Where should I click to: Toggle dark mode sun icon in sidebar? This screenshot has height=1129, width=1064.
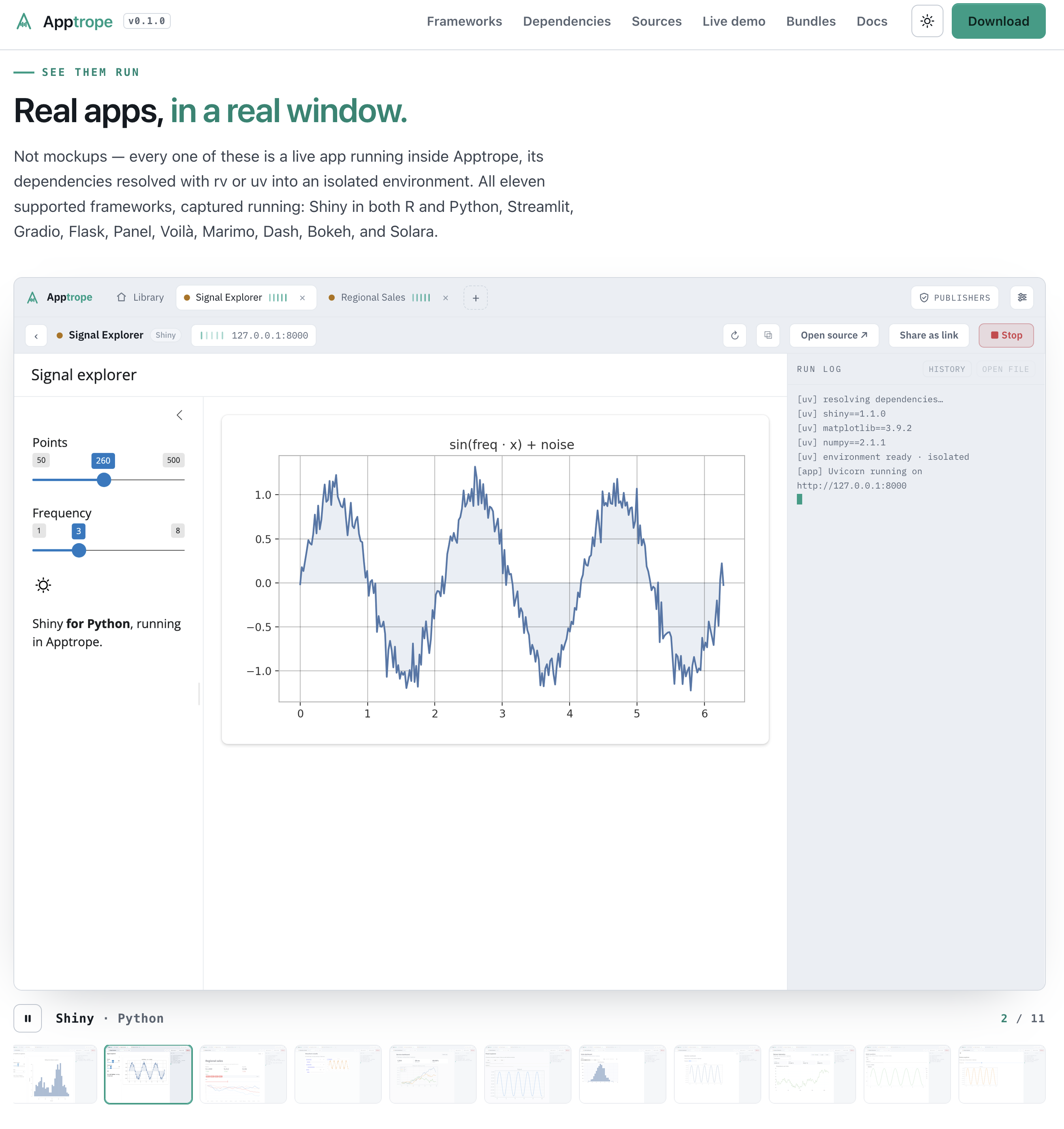pos(43,585)
